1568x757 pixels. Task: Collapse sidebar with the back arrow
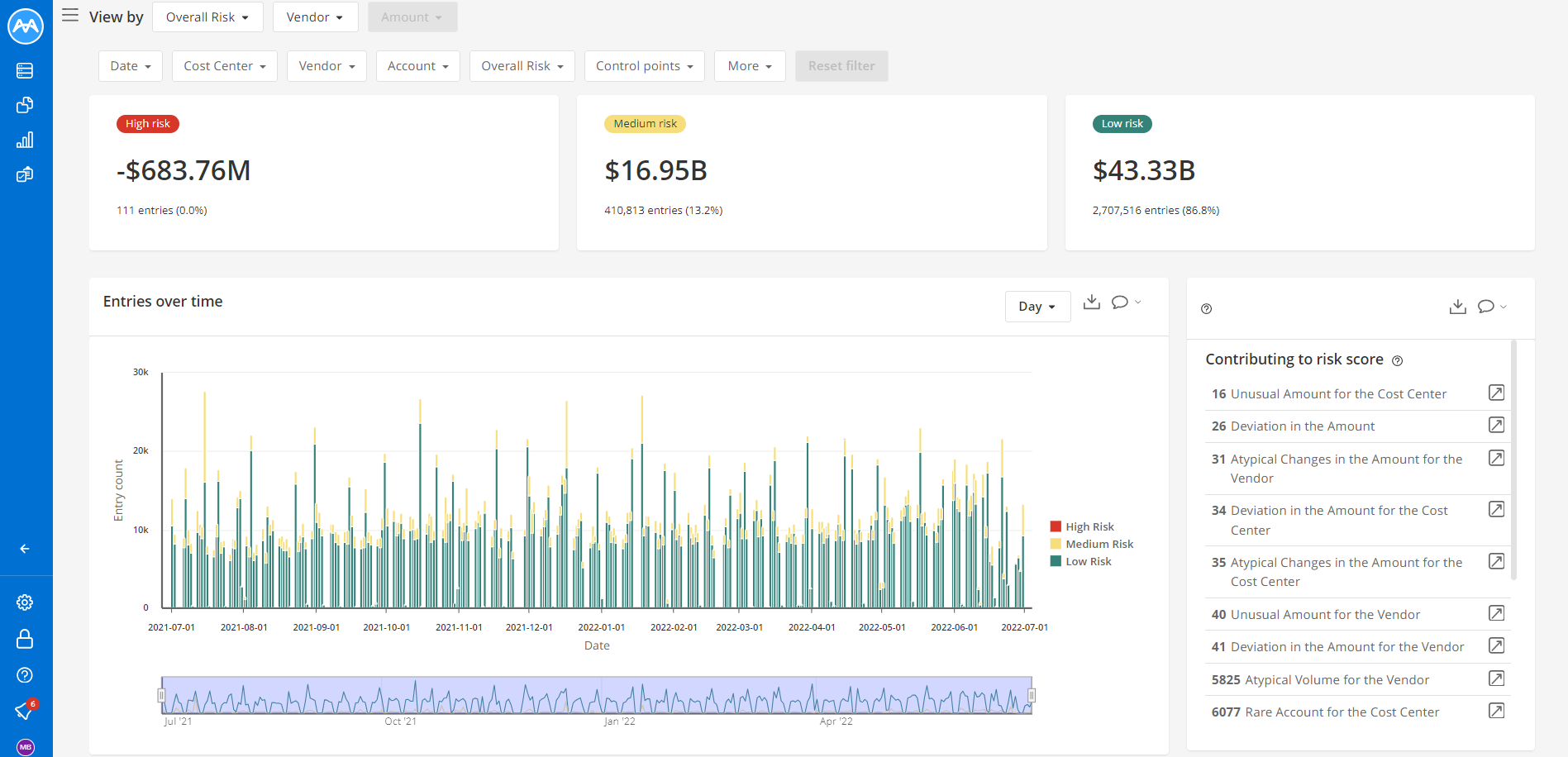pyautogui.click(x=25, y=549)
